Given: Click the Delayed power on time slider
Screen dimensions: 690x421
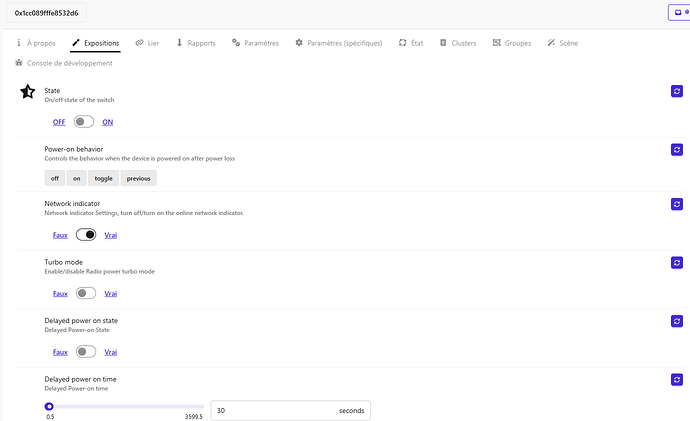Looking at the screenshot, I should coord(125,406).
